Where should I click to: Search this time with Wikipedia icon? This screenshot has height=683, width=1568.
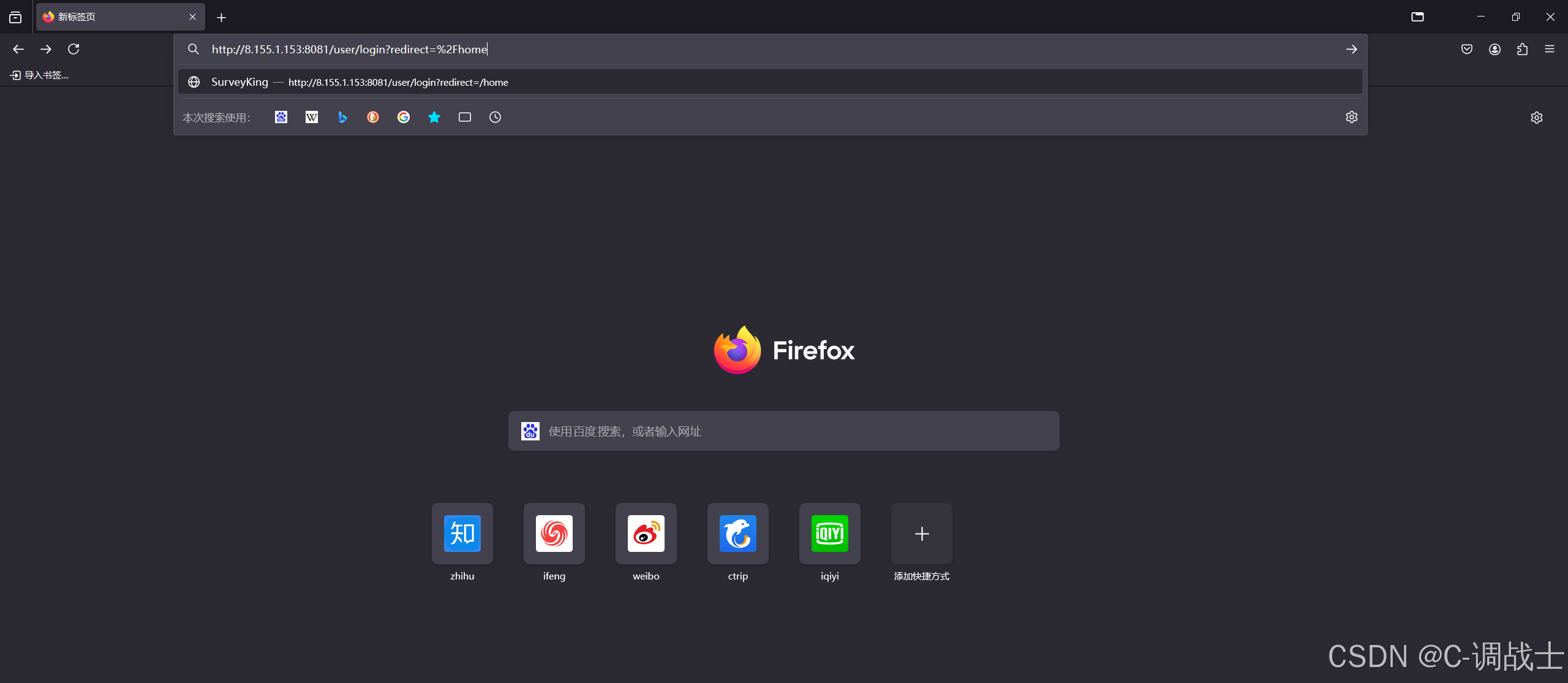tap(312, 117)
